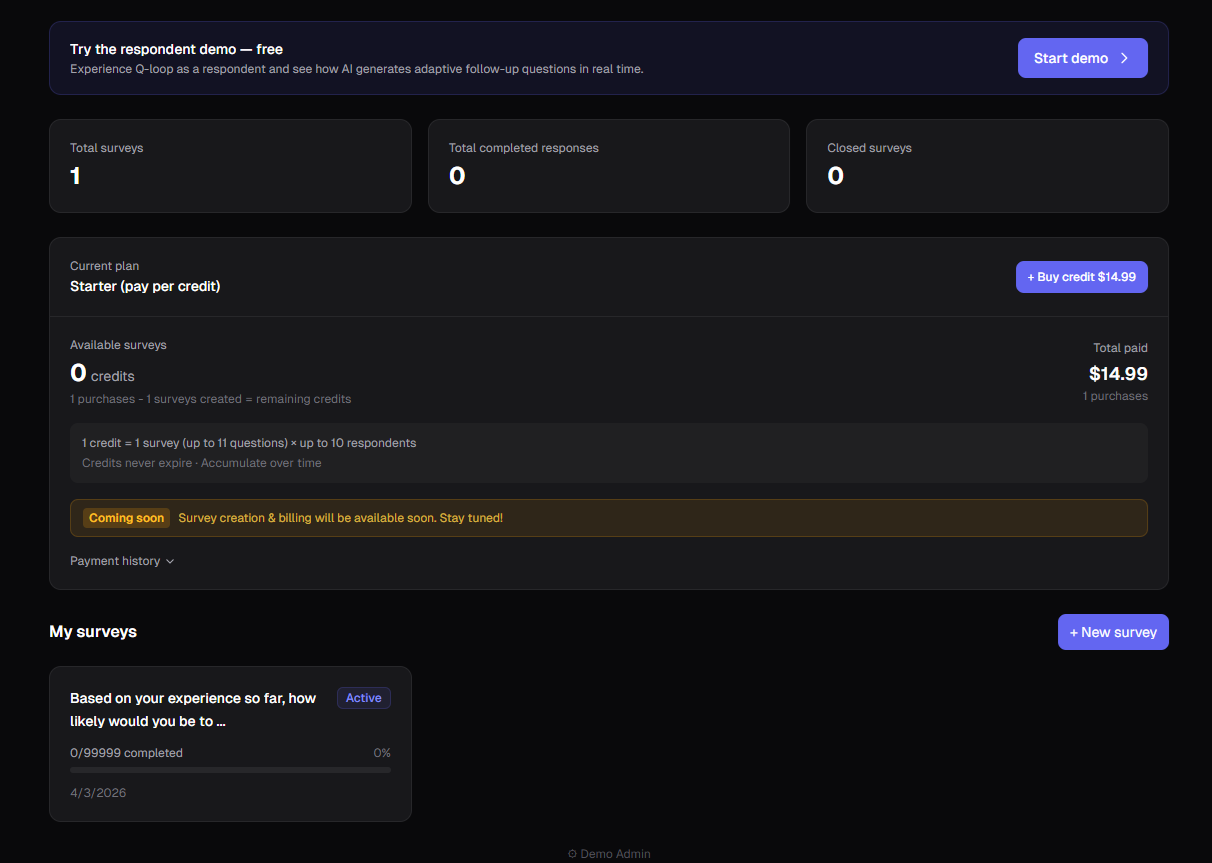Expand the Payment history section
The height and width of the screenshot is (863, 1212).
(122, 561)
